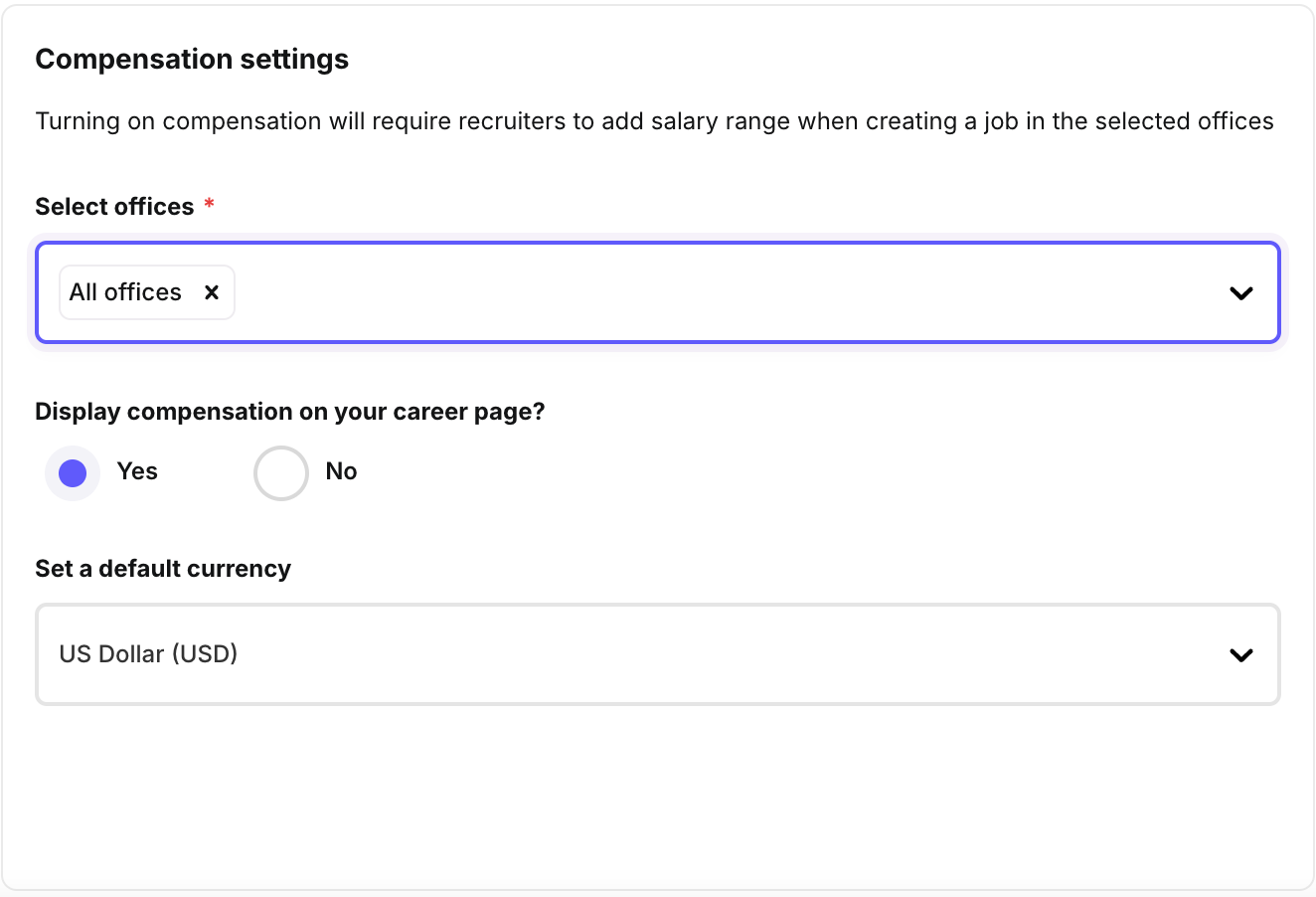Click blank space below currency dropdown

coord(656,796)
